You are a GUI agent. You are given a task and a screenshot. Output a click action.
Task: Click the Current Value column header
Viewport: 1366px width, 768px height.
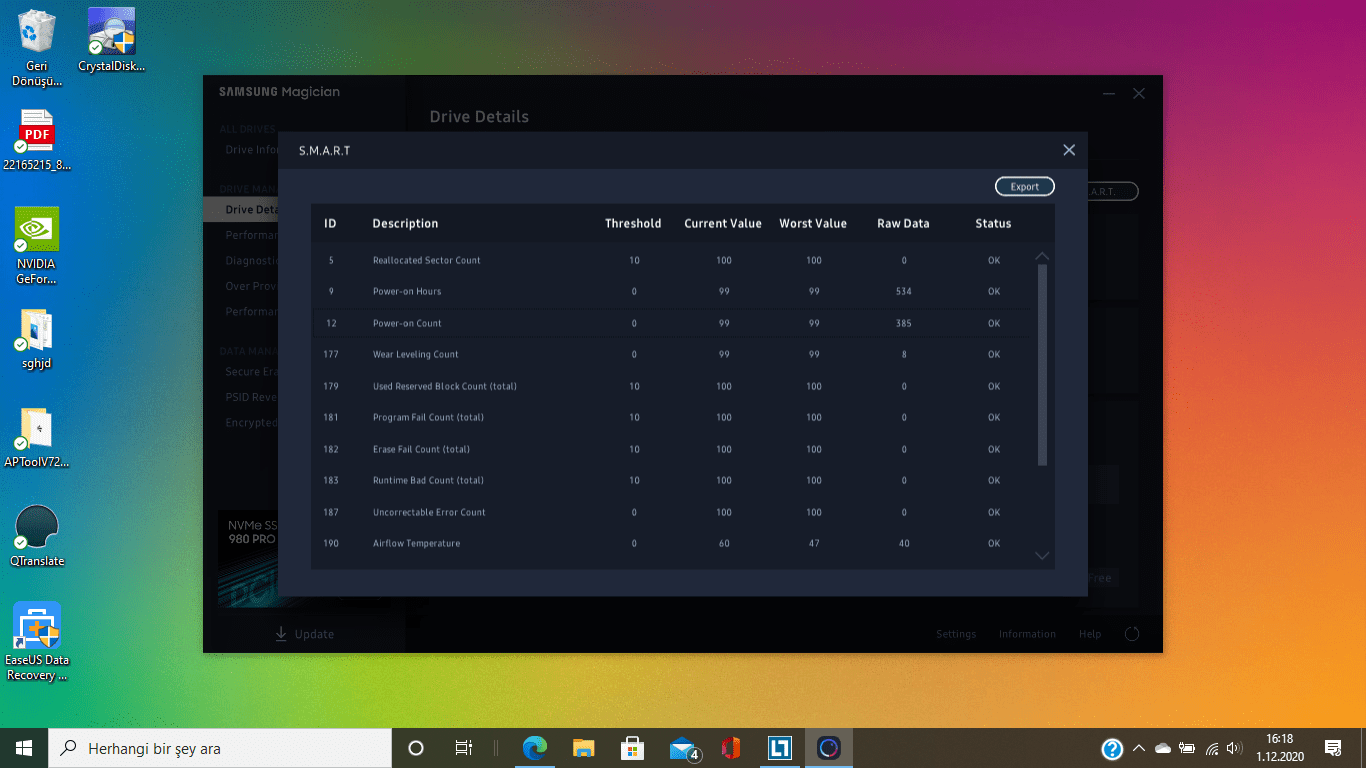tap(723, 223)
